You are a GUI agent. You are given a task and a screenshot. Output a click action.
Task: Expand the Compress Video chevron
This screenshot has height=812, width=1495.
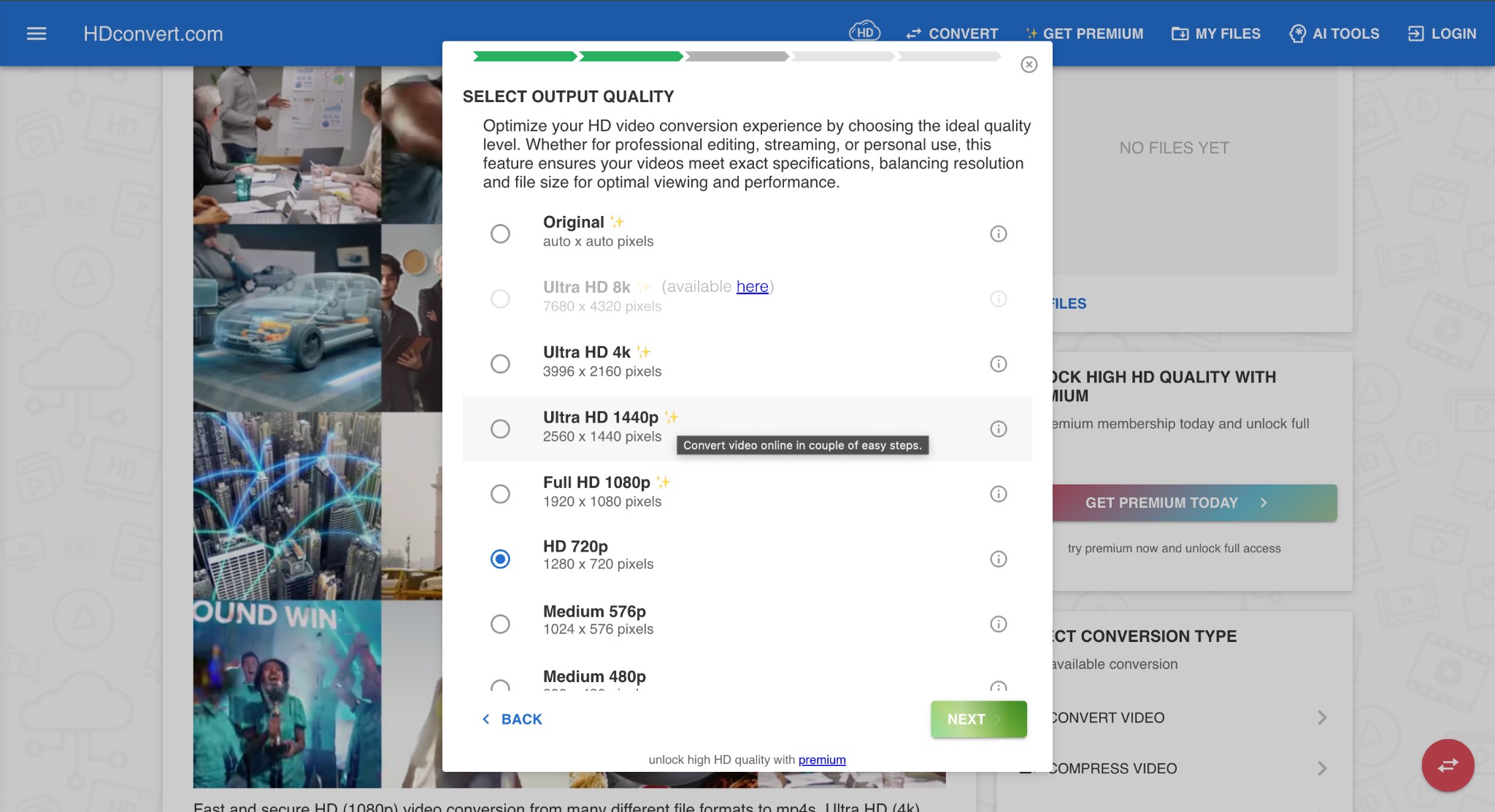[1322, 768]
